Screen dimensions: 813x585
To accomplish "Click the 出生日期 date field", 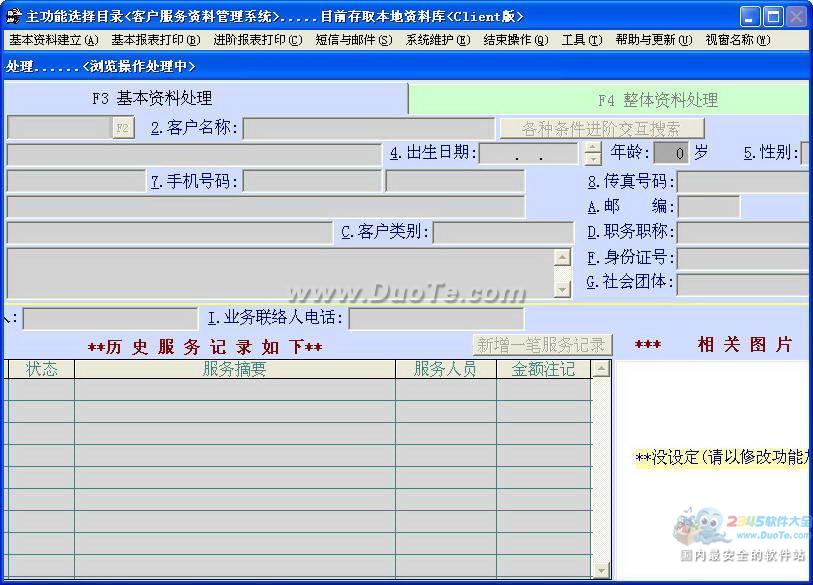I will [528, 154].
